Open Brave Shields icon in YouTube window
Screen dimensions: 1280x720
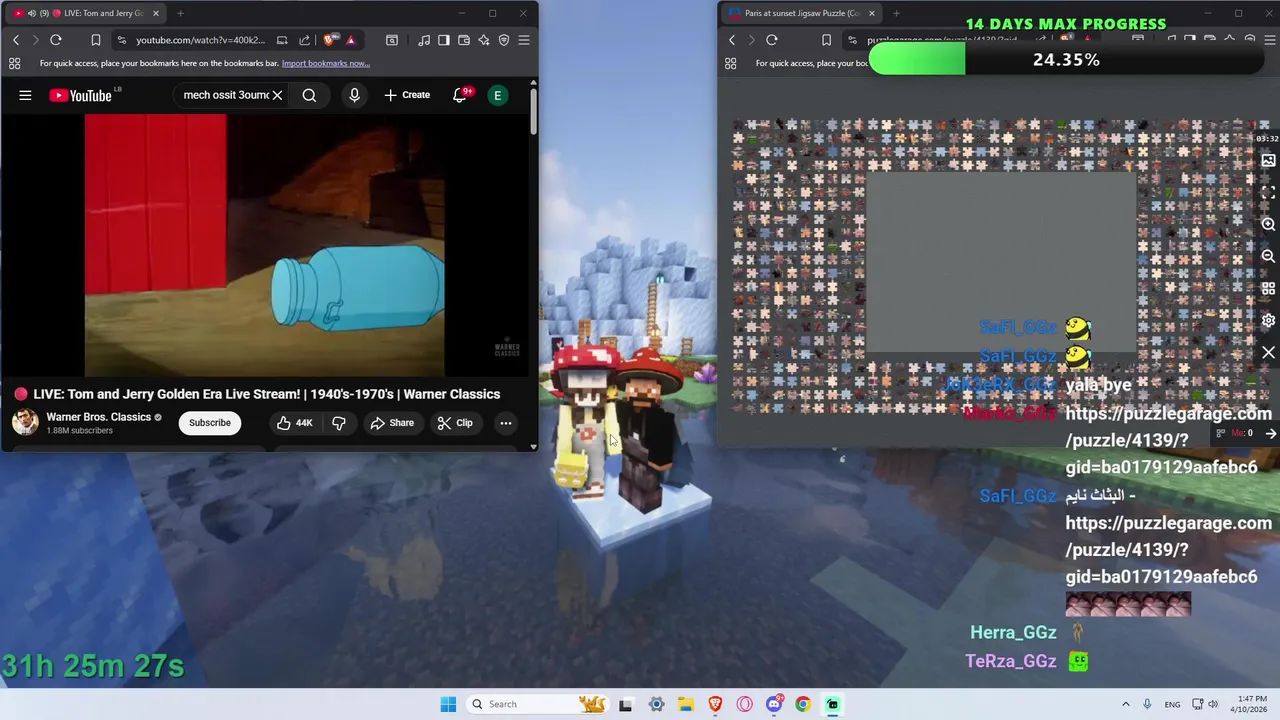pos(330,40)
